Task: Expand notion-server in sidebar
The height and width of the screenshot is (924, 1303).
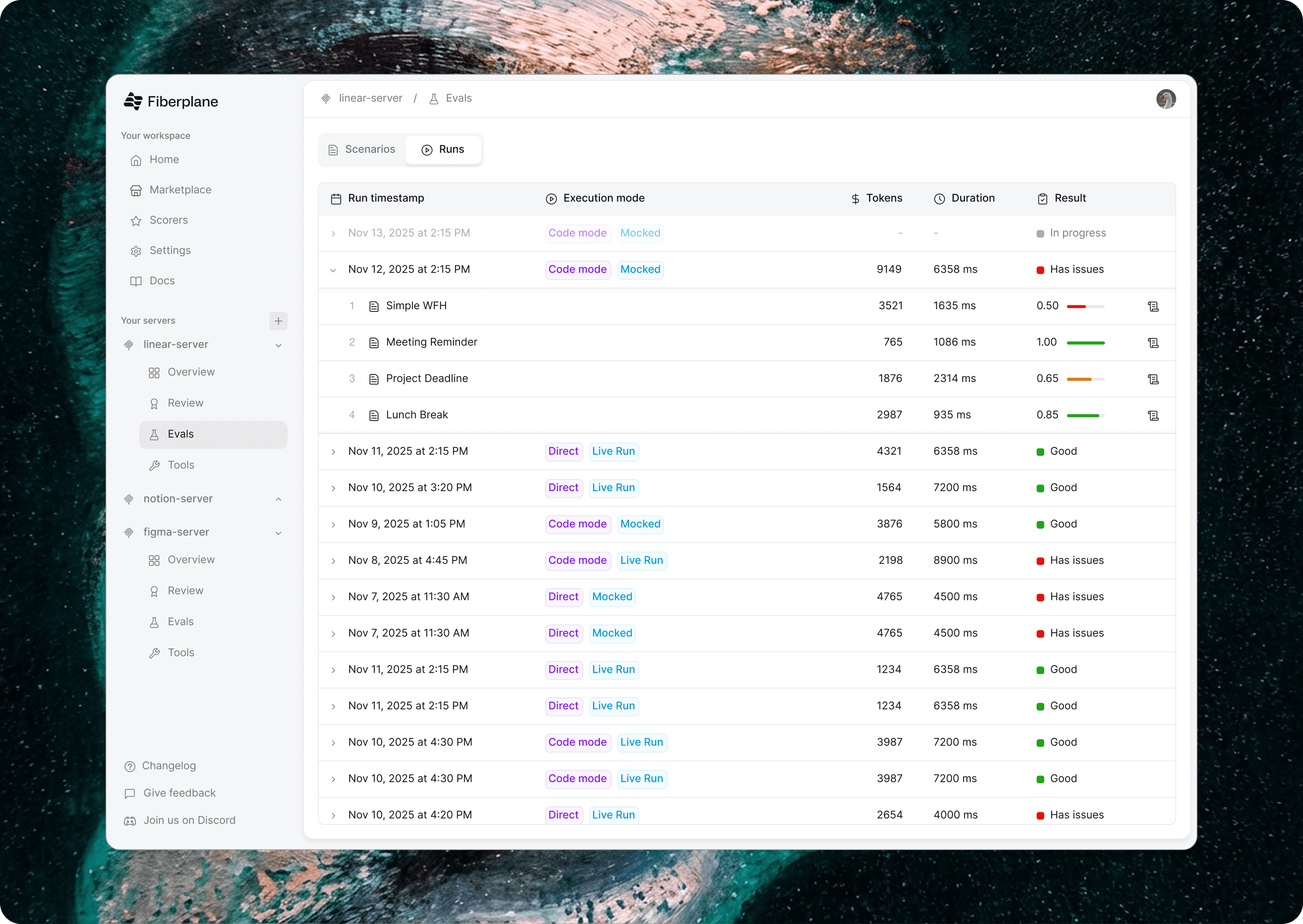Action: click(278, 499)
